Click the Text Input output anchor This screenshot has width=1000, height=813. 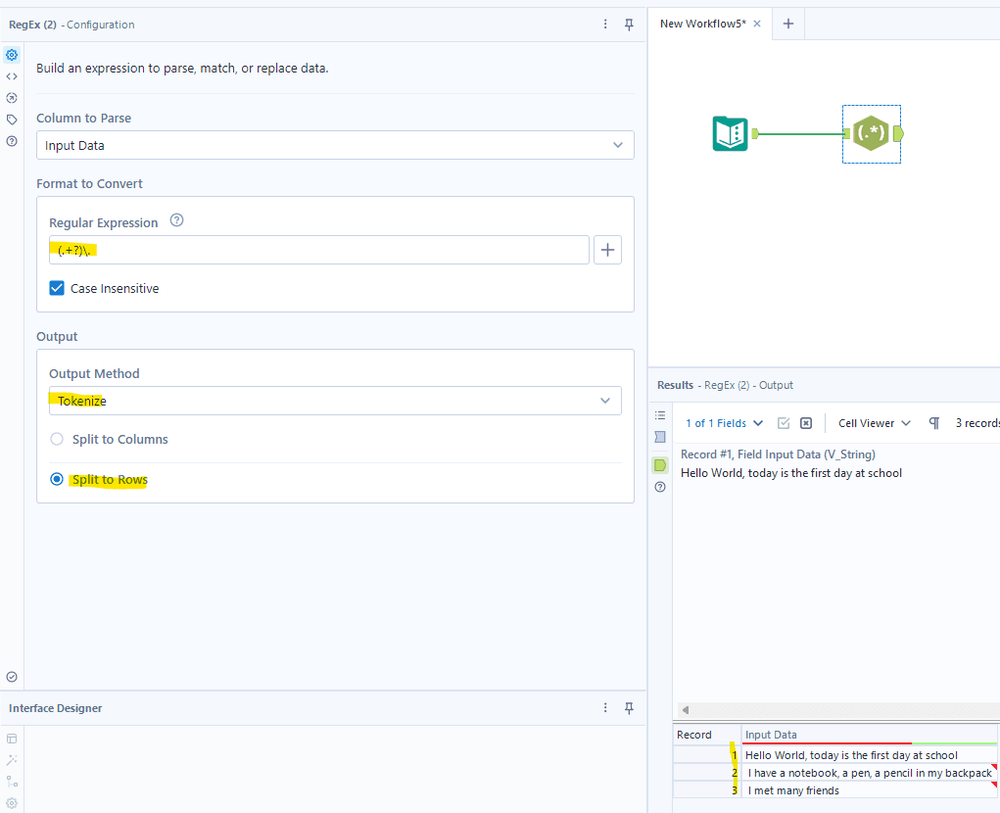coord(755,133)
